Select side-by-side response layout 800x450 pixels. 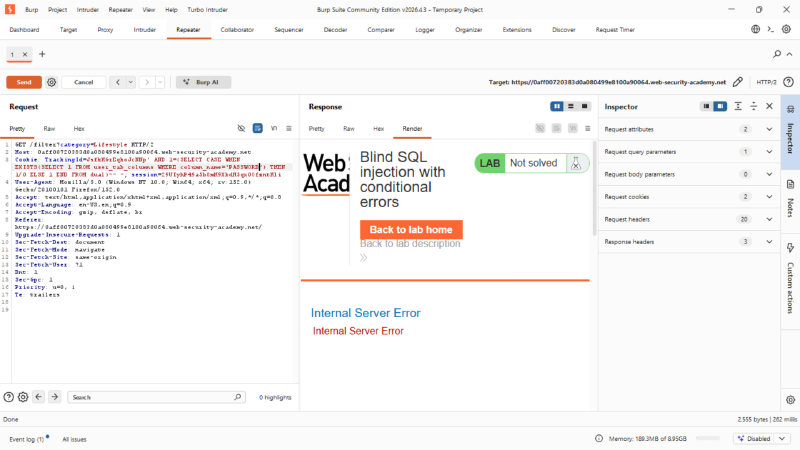coord(557,106)
